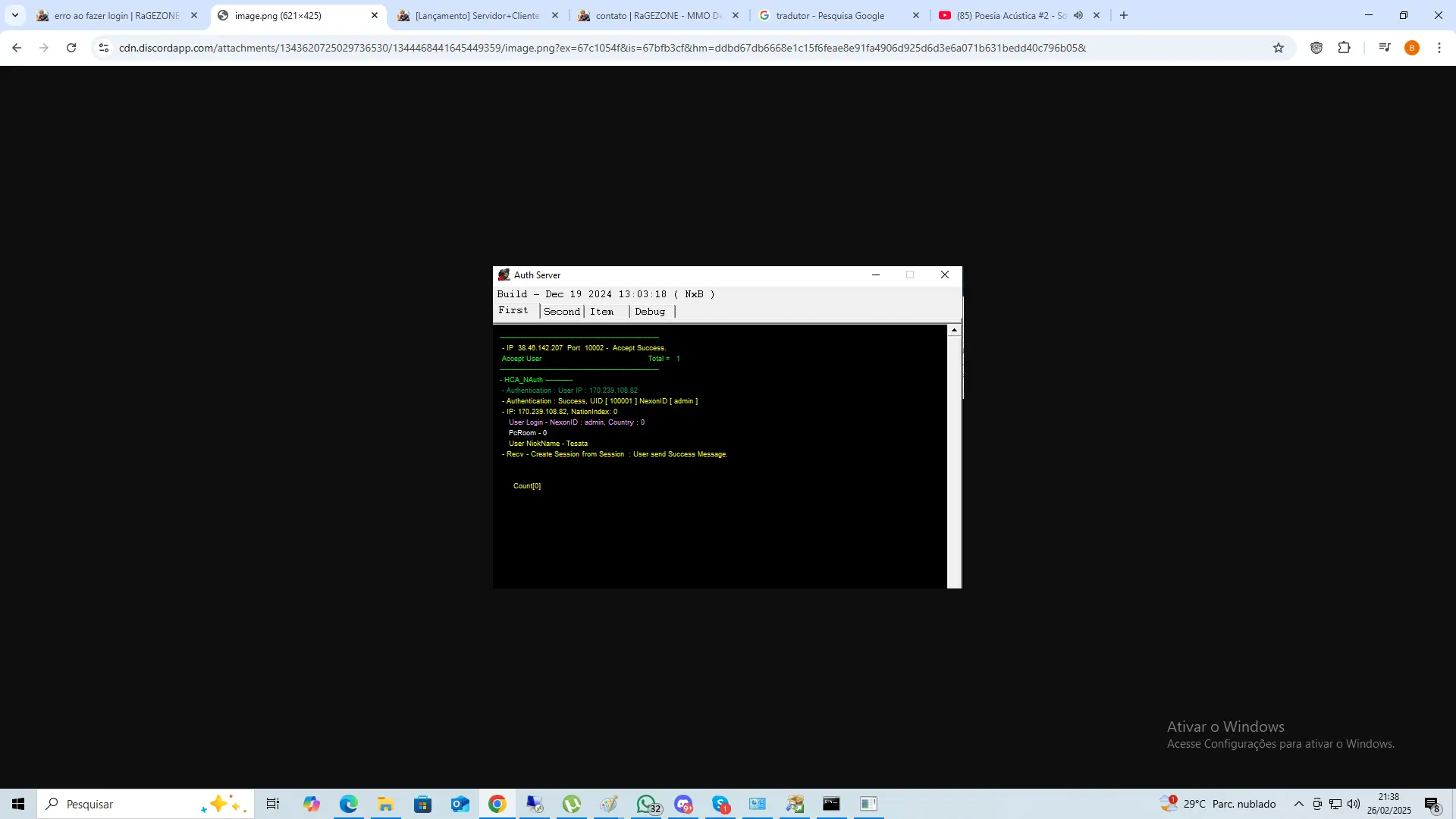
Task: Open the clock showing 21:38
Action: pyautogui.click(x=1389, y=804)
